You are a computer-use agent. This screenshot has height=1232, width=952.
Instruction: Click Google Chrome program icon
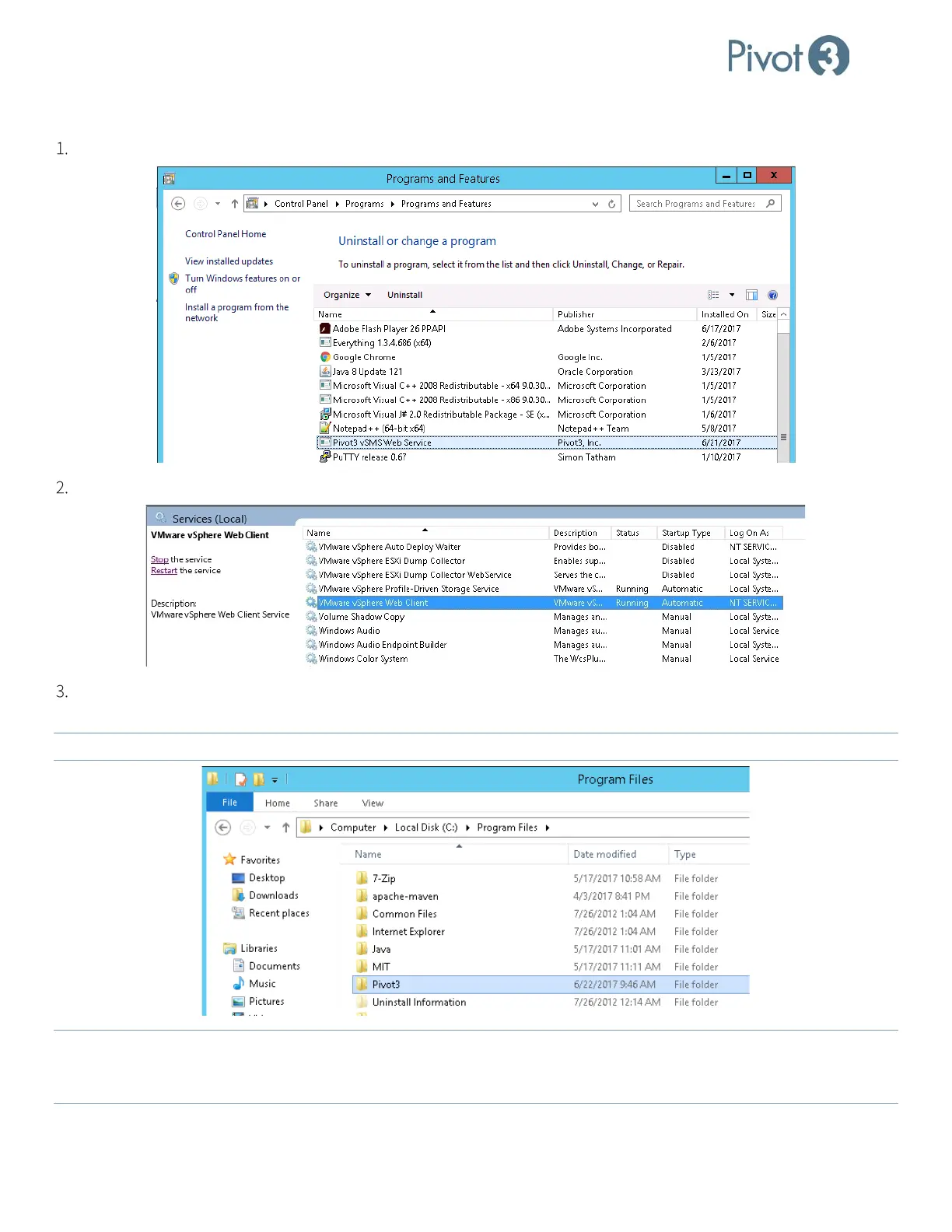click(325, 357)
